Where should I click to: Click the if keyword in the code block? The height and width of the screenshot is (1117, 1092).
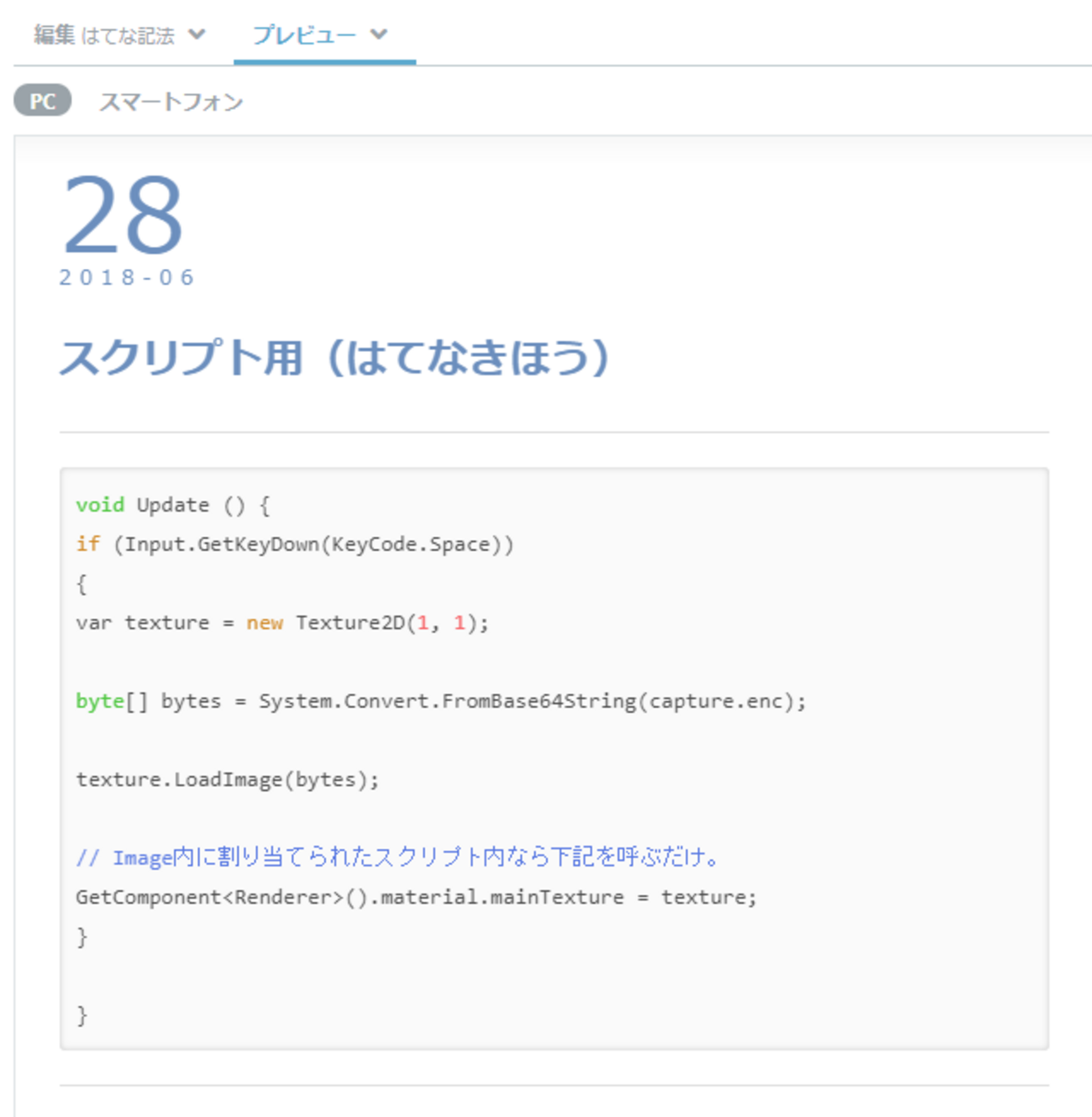pos(87,544)
